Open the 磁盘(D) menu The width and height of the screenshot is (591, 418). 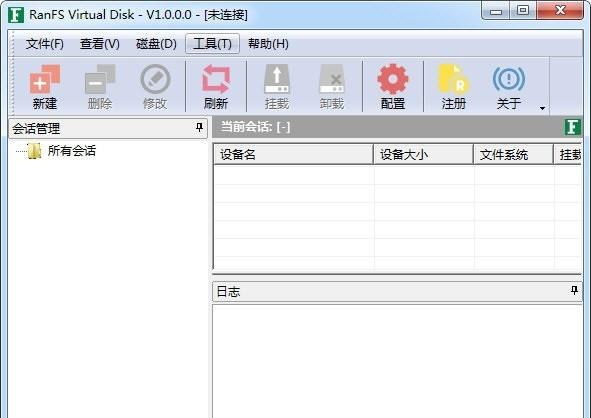156,44
